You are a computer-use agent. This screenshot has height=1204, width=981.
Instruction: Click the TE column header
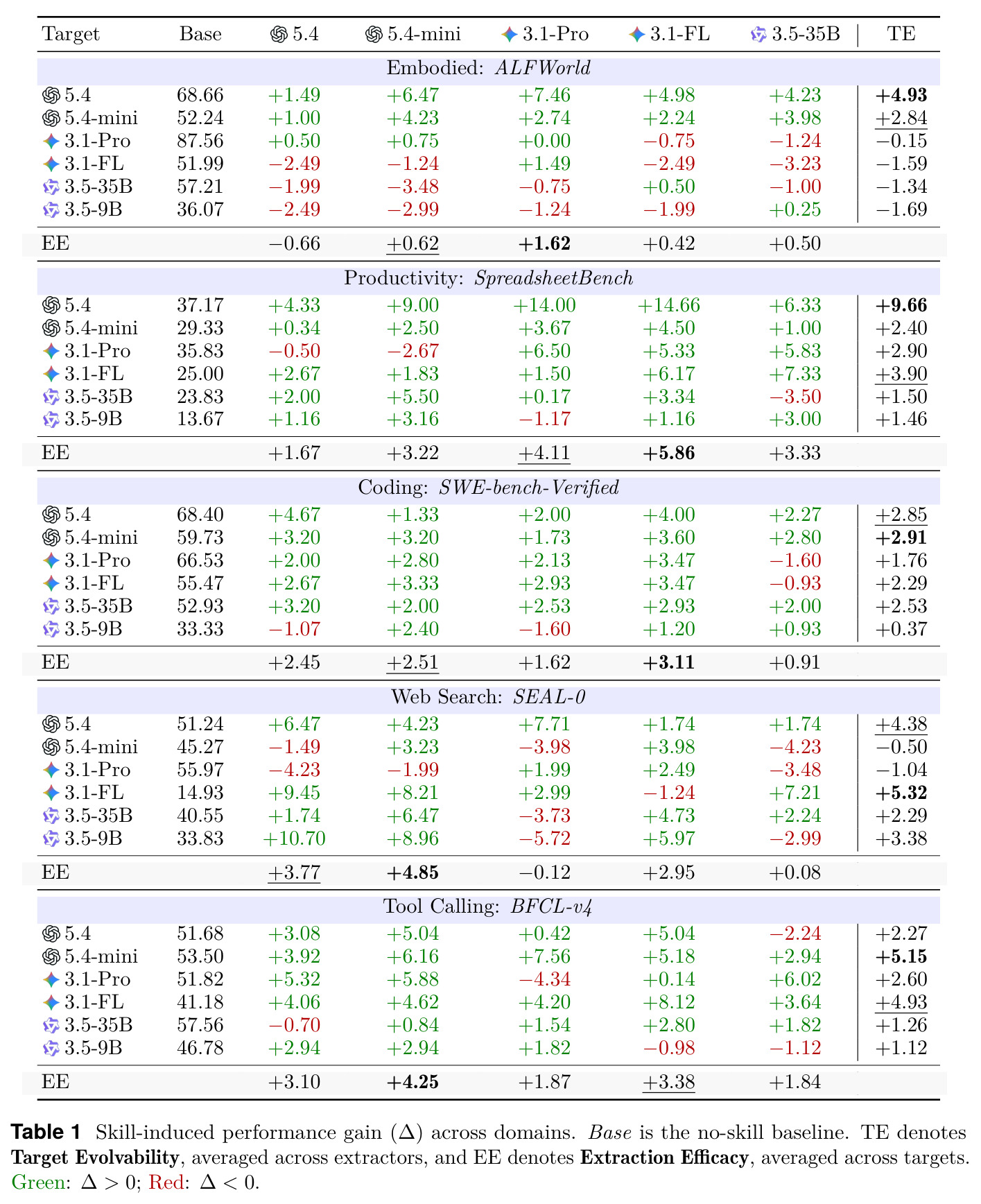[x=901, y=34]
